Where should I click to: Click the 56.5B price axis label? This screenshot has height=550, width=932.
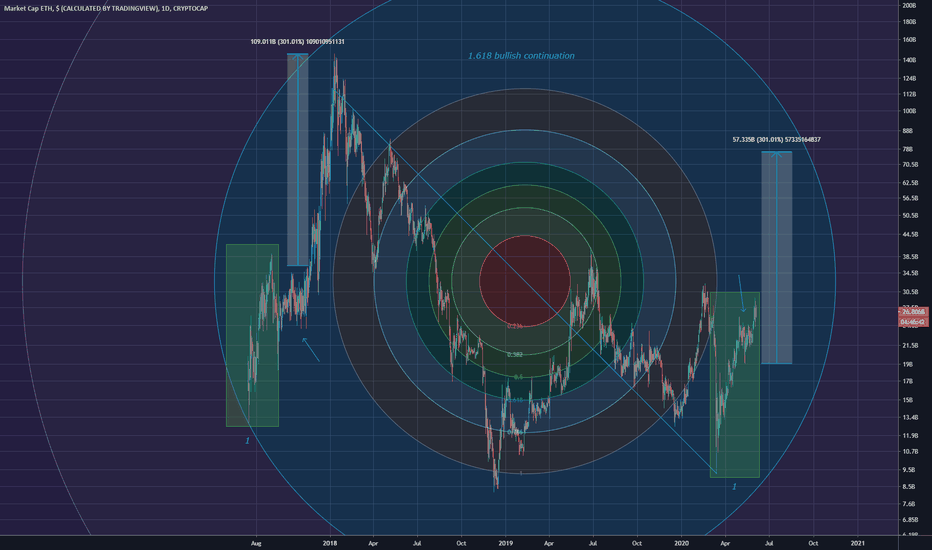pyautogui.click(x=910, y=199)
